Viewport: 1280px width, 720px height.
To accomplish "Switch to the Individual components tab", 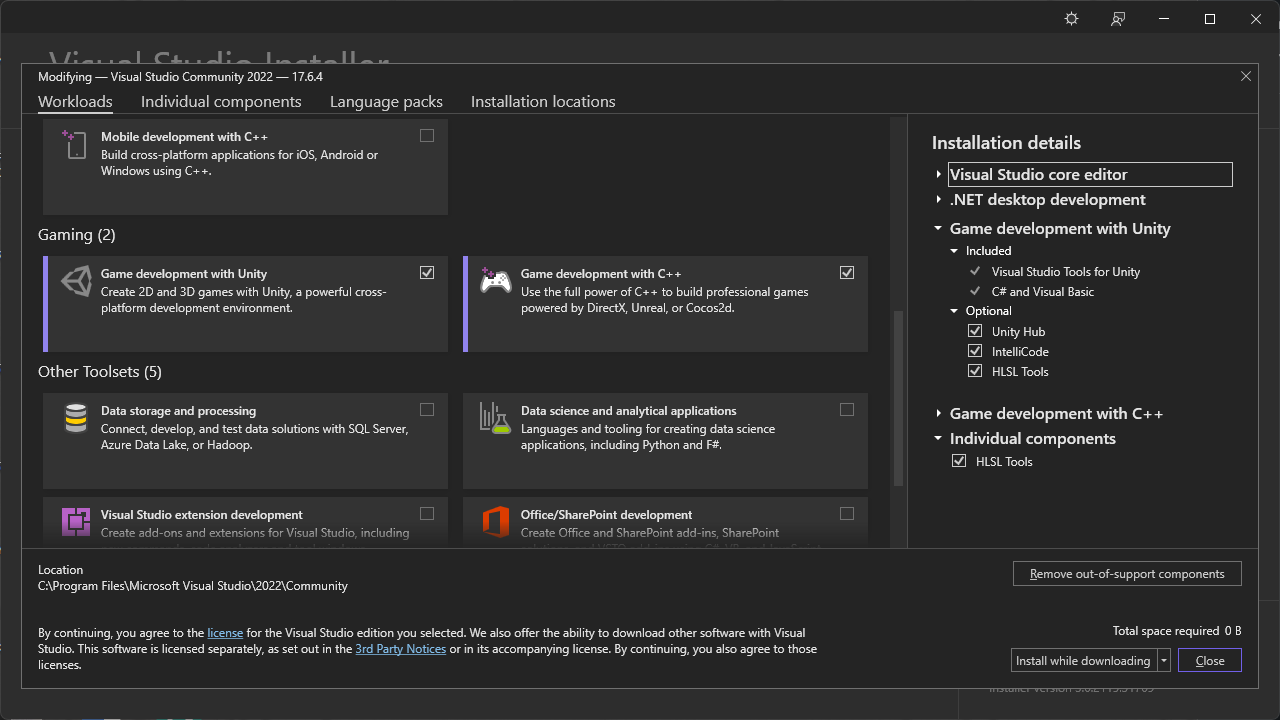I will (221, 102).
